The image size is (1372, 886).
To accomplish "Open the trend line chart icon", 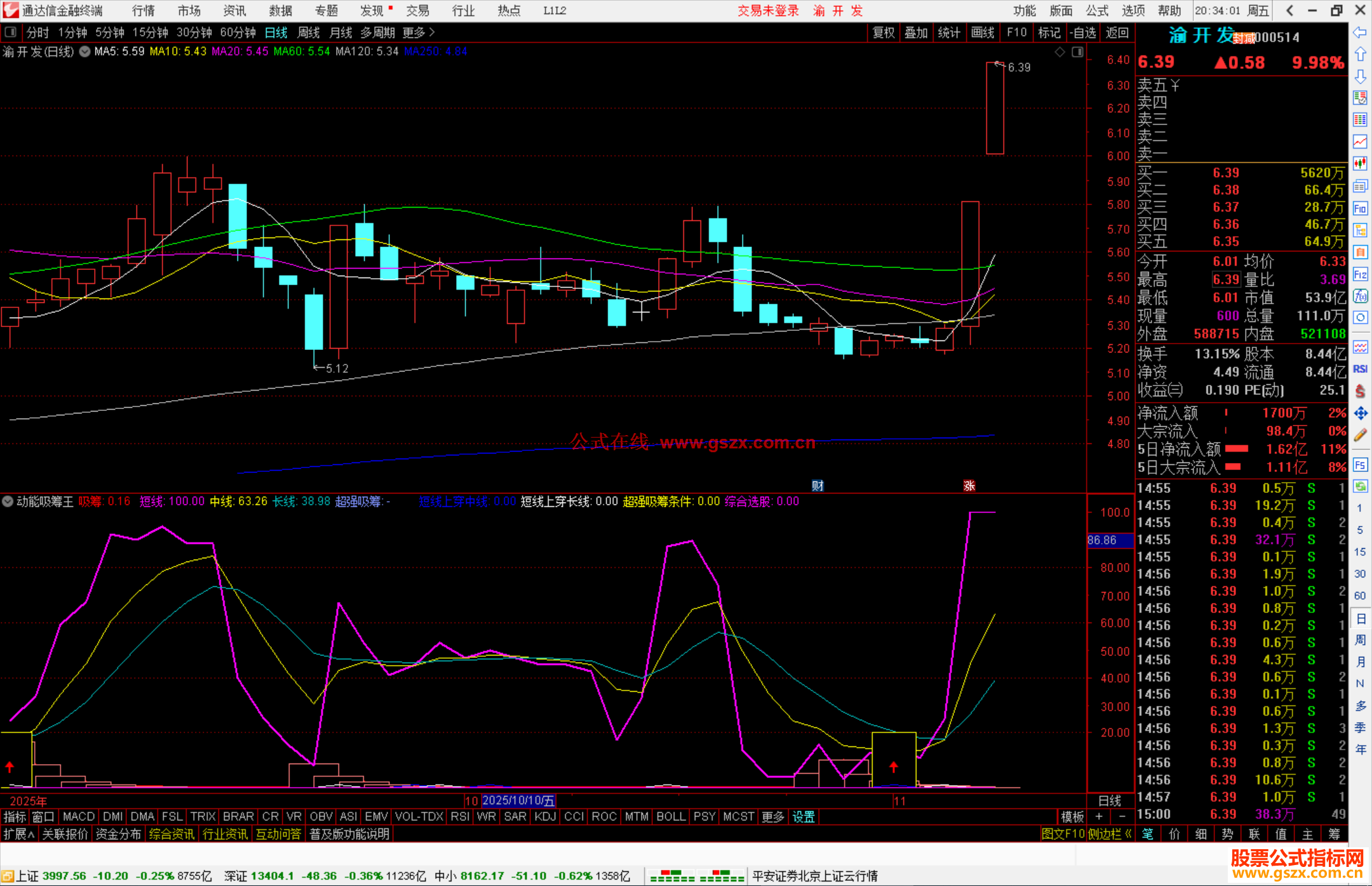I will [1360, 141].
